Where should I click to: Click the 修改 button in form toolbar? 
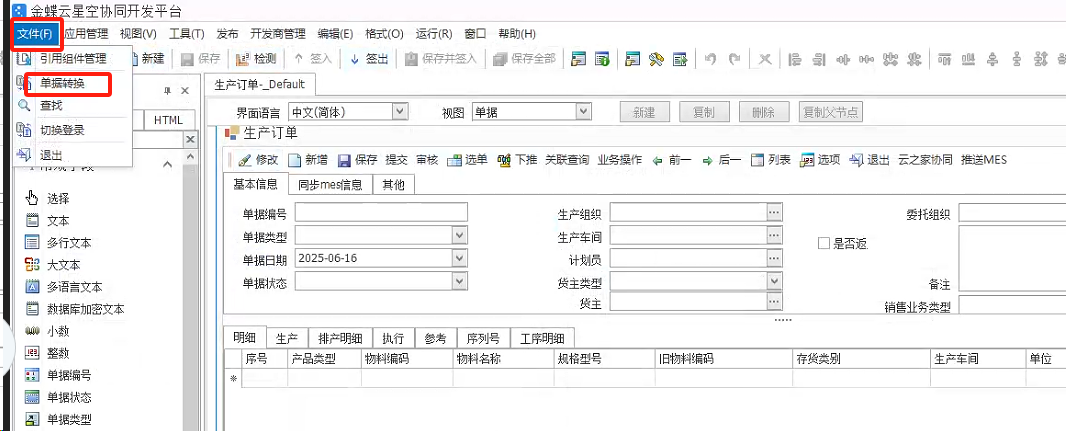(x=259, y=160)
